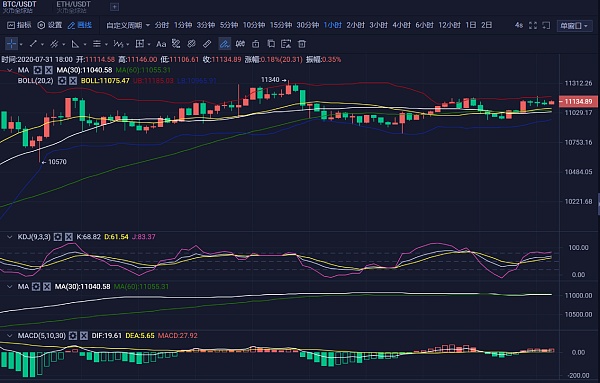Screen dimensions: 600x383
Task: Remove the lower MA panel indicator
Action: pos(47,287)
